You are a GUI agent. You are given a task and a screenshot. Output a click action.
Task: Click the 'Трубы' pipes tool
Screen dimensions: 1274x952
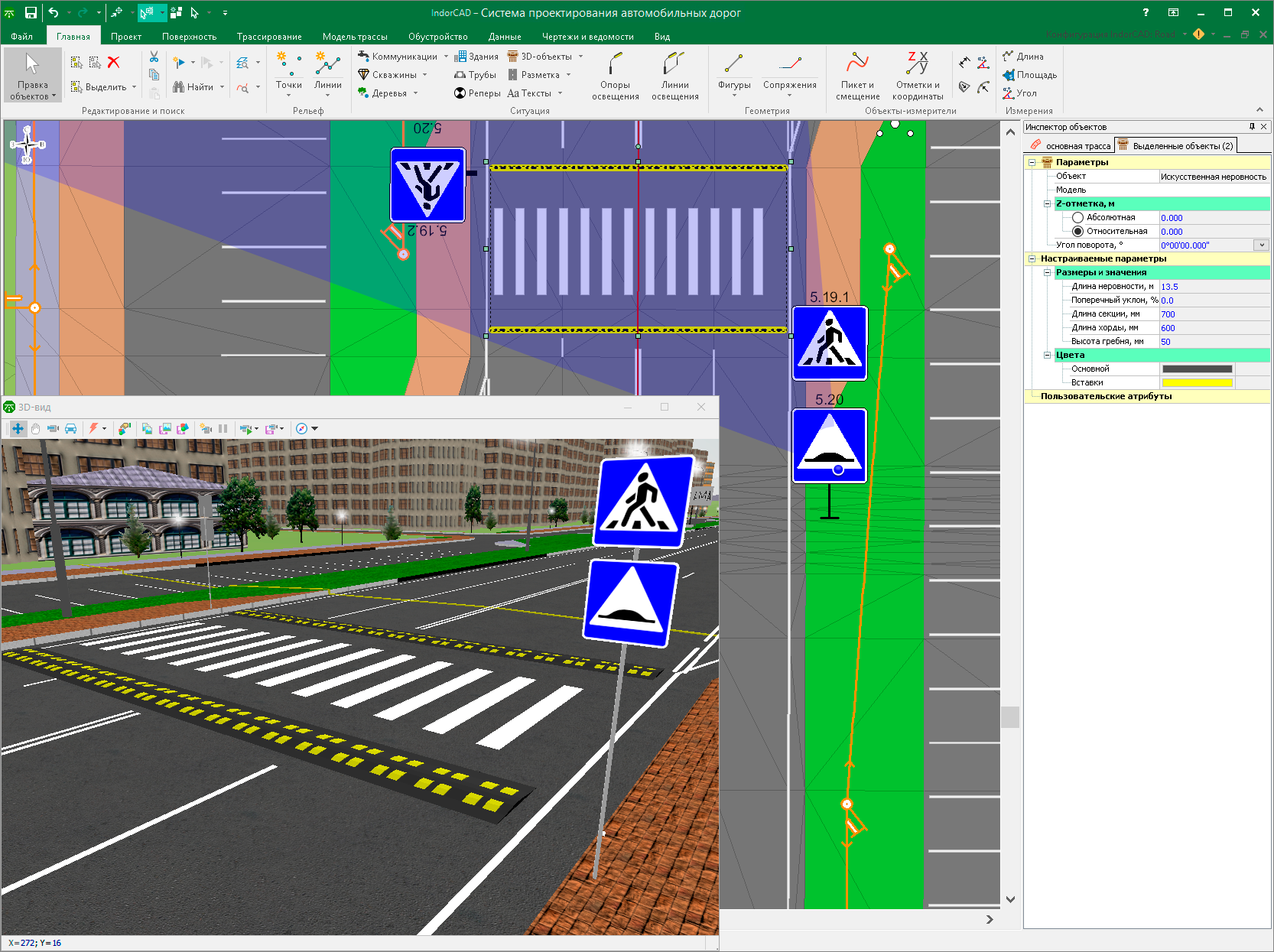pos(475,75)
